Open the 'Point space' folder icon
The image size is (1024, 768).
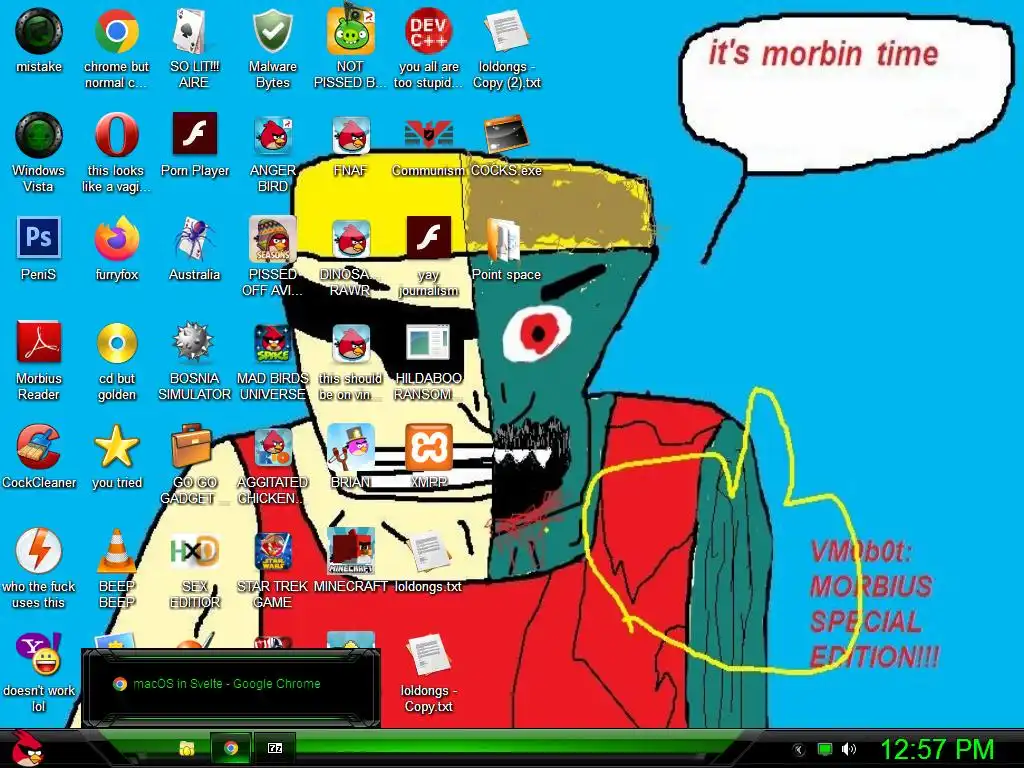click(x=506, y=240)
